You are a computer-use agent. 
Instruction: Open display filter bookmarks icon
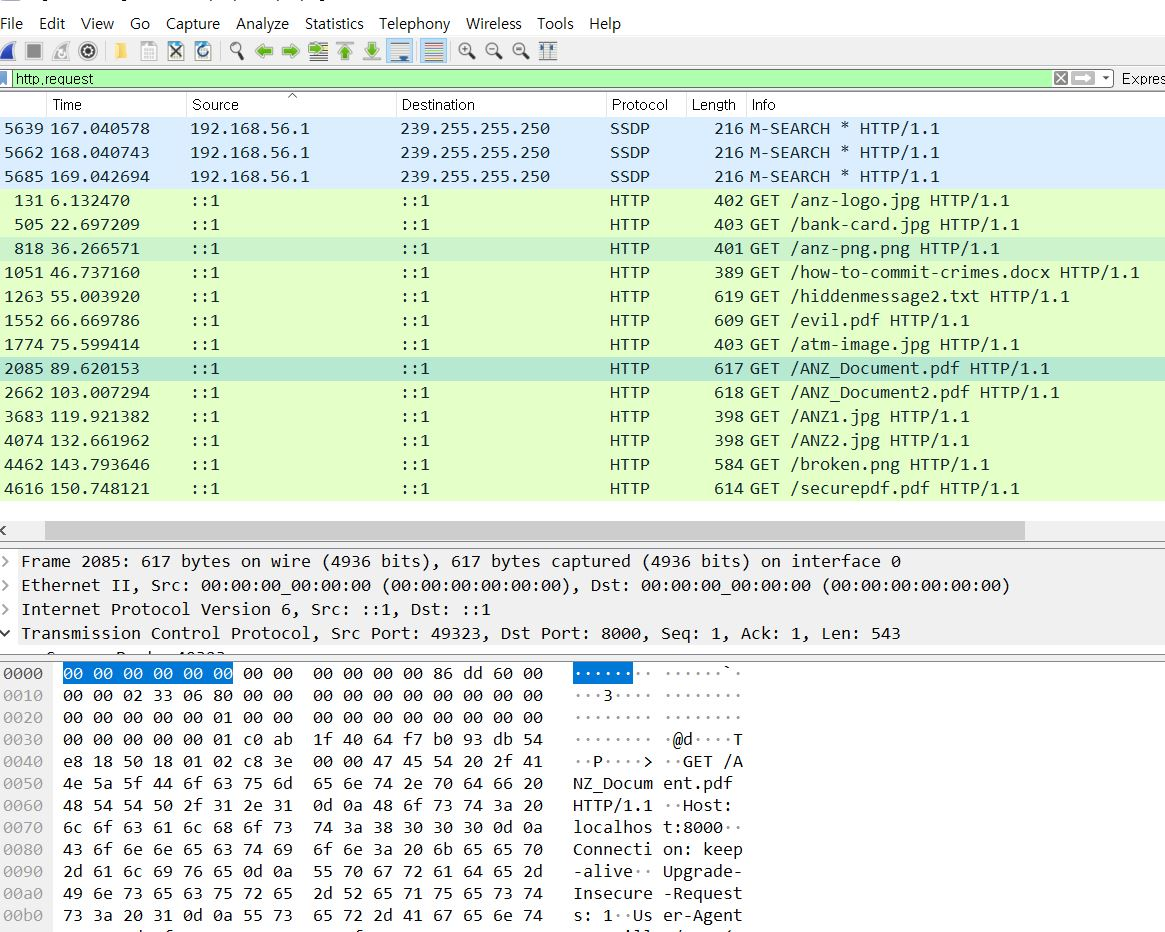coord(4,79)
